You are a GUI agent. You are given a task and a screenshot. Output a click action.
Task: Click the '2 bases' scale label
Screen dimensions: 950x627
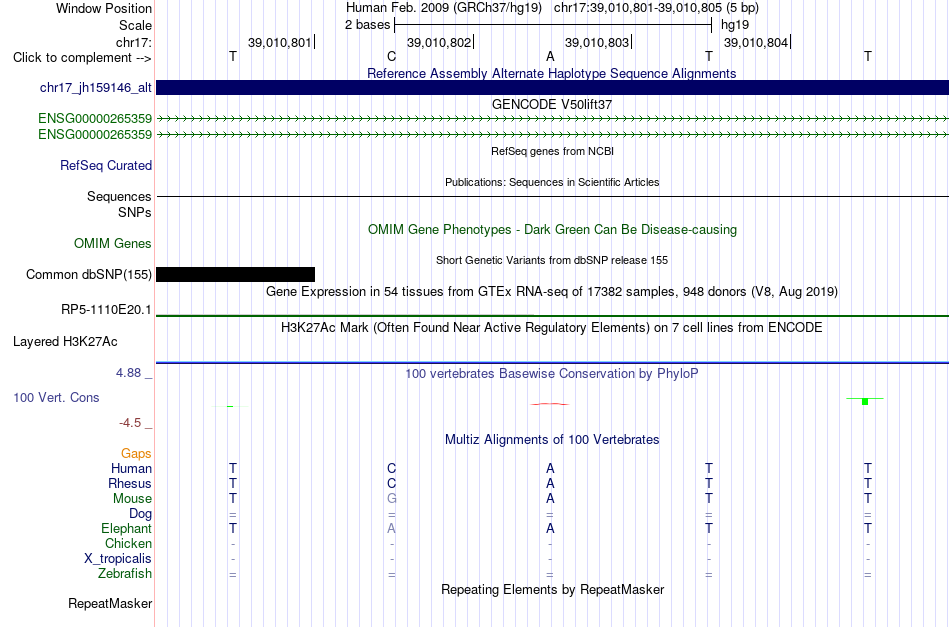tap(368, 25)
